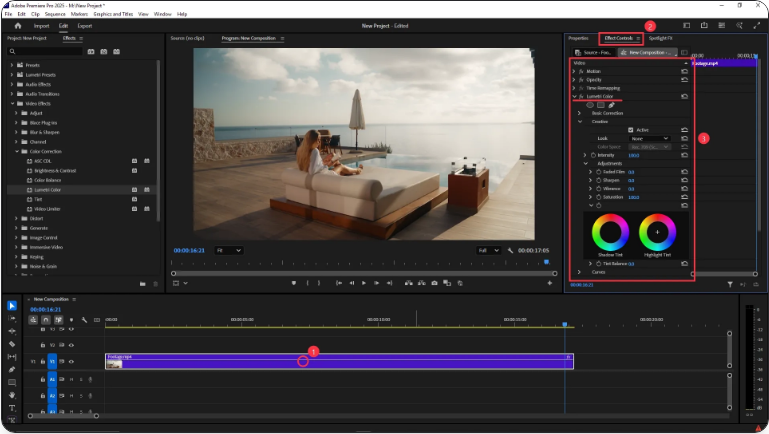
Task: Toggle the fx switch next to Lumetri Color
Action: click(581, 96)
